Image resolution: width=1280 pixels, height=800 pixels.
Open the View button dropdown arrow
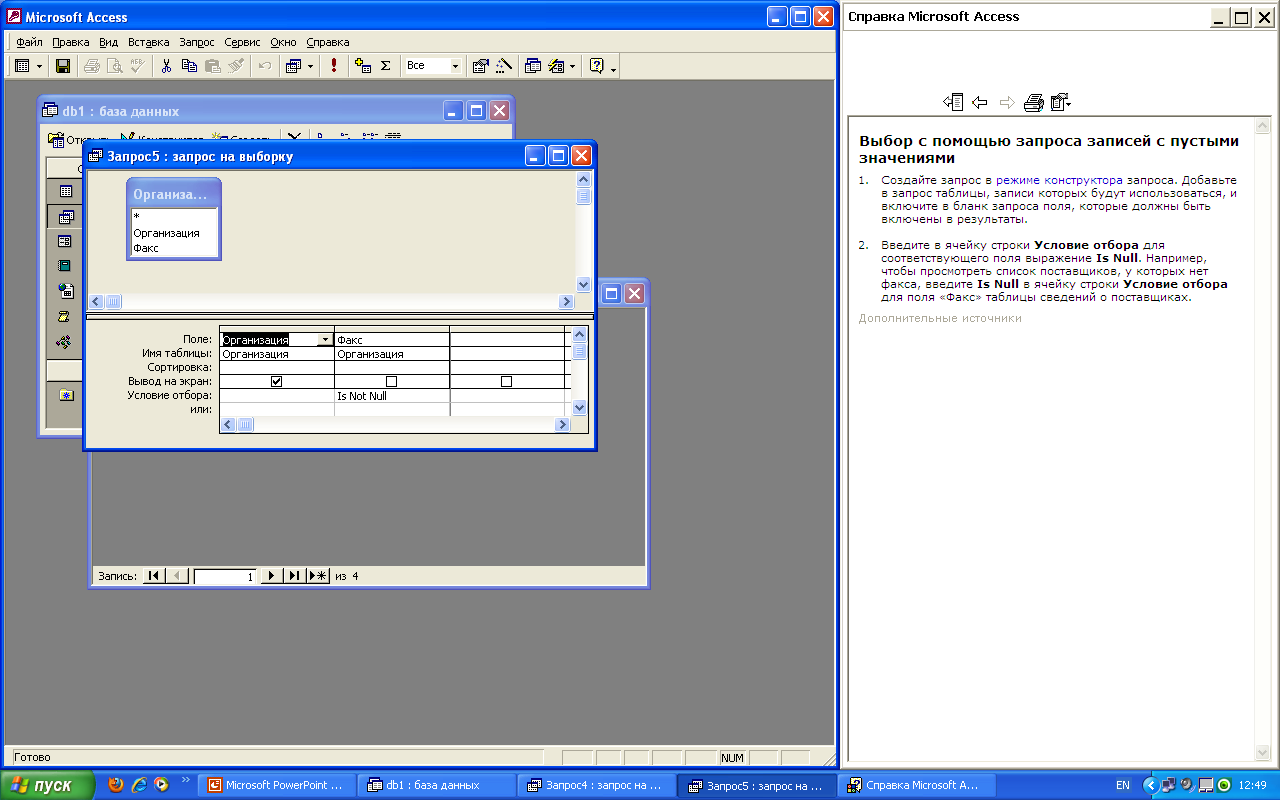point(40,66)
